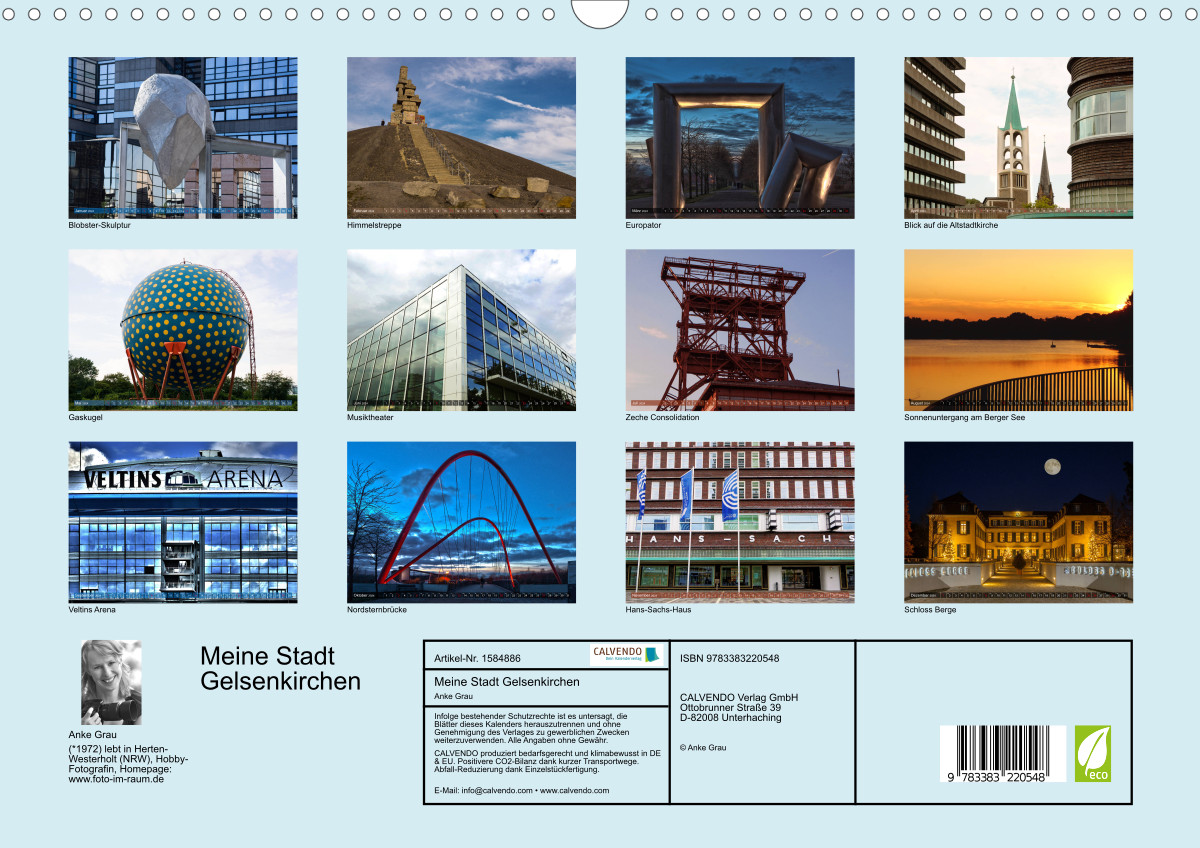This screenshot has width=1200, height=848.
Task: Click the 'CALVENDO Verlag GmbH' address line
Action: (x=739, y=697)
